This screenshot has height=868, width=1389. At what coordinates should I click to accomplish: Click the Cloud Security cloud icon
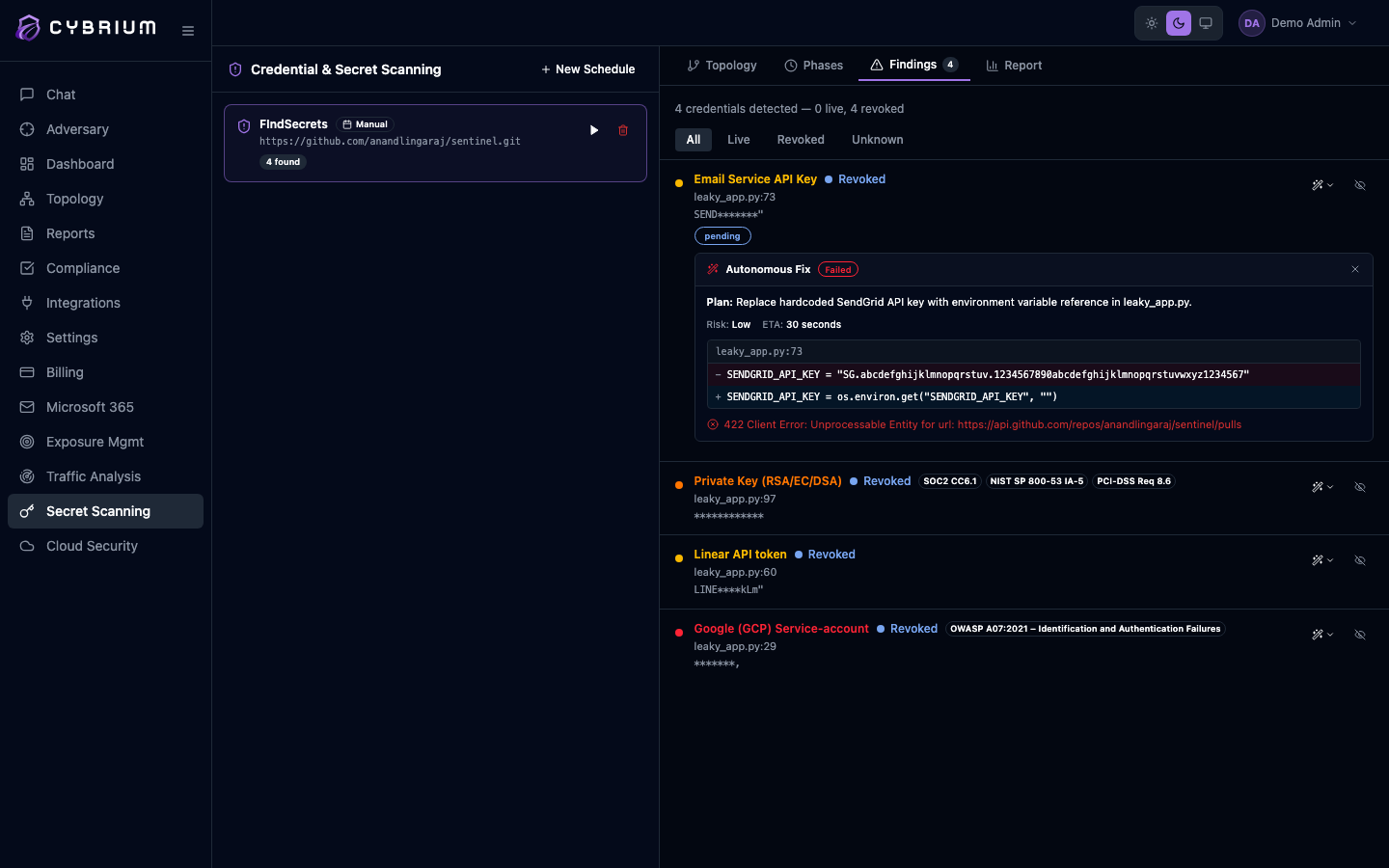pyautogui.click(x=27, y=546)
